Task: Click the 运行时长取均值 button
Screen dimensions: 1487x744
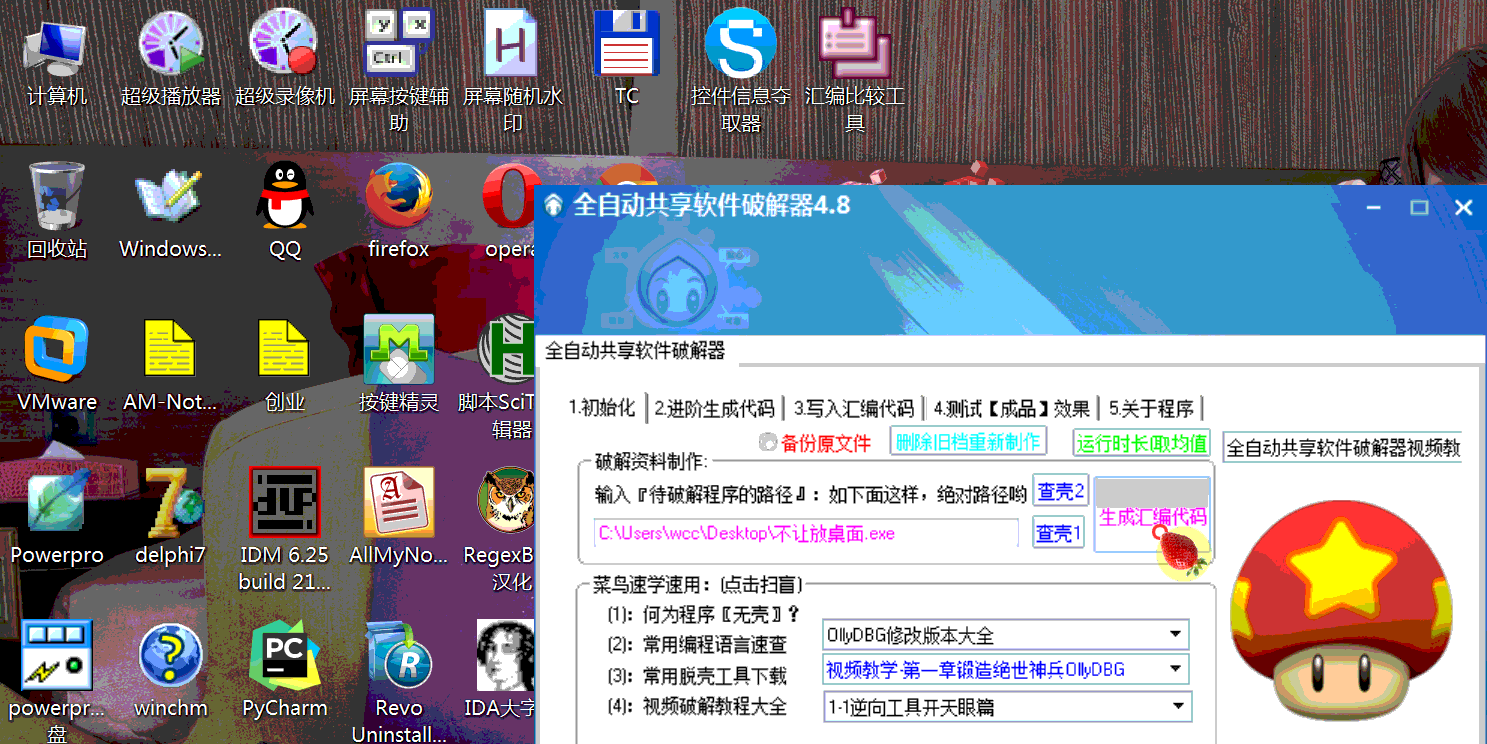Action: pos(1142,443)
